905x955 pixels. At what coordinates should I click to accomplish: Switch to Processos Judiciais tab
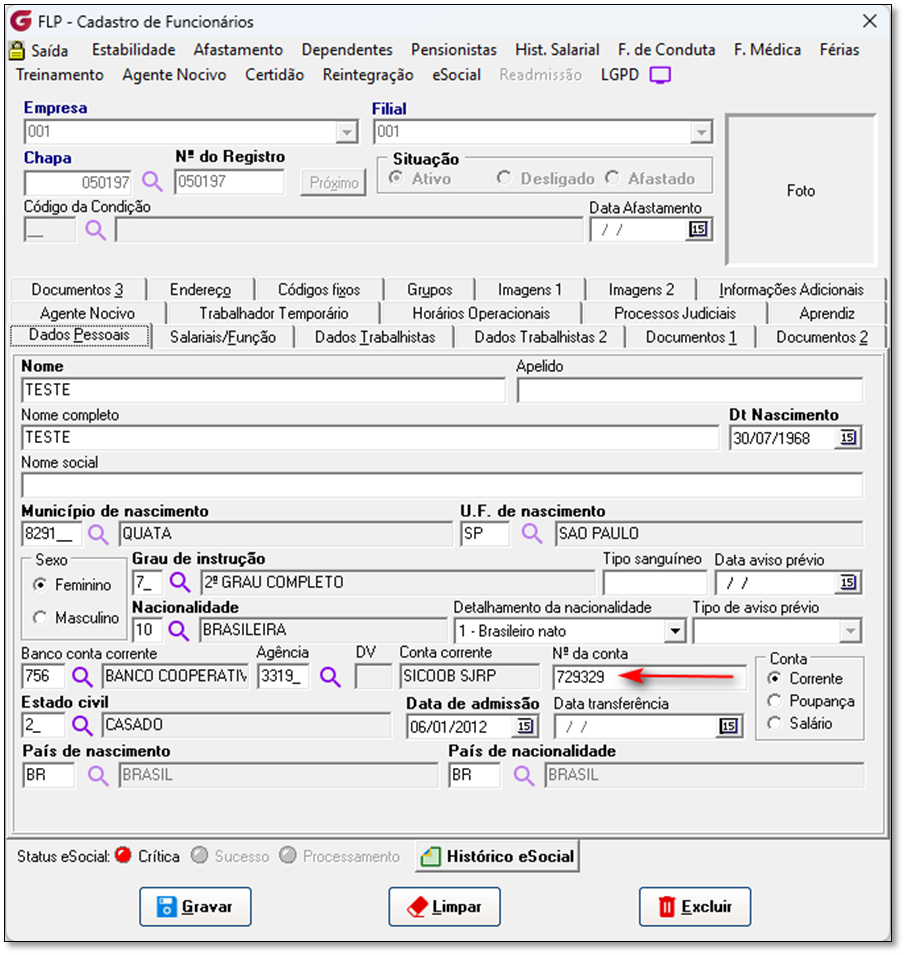click(x=675, y=314)
